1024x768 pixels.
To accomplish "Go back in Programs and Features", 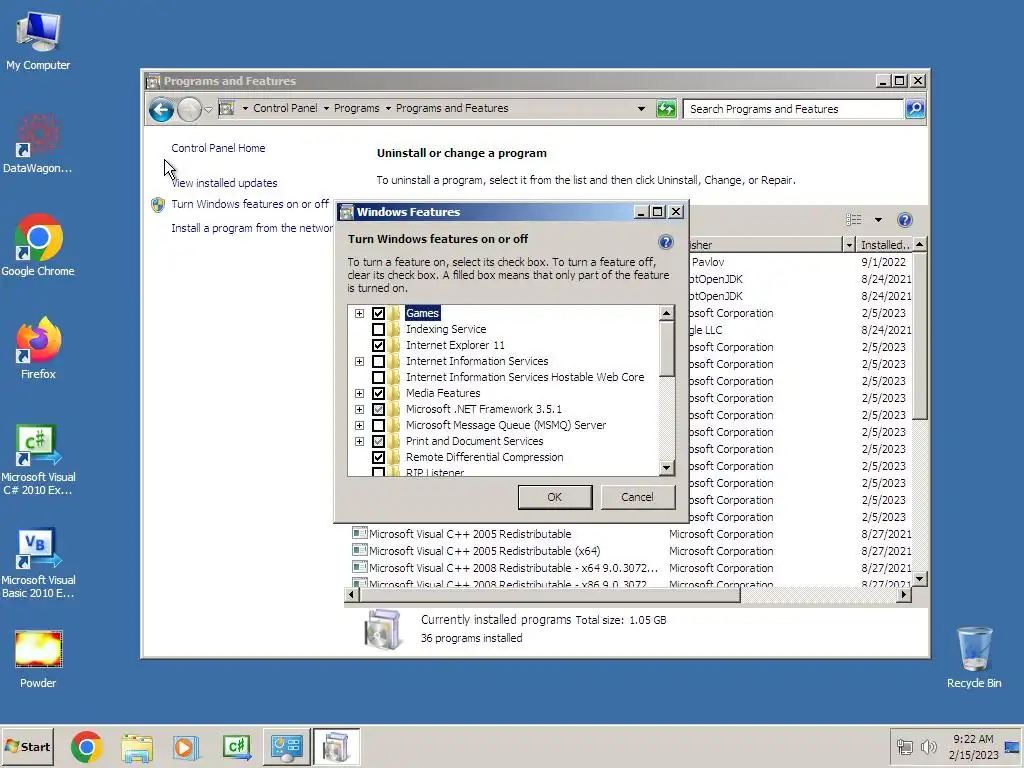I will pyautogui.click(x=161, y=109).
